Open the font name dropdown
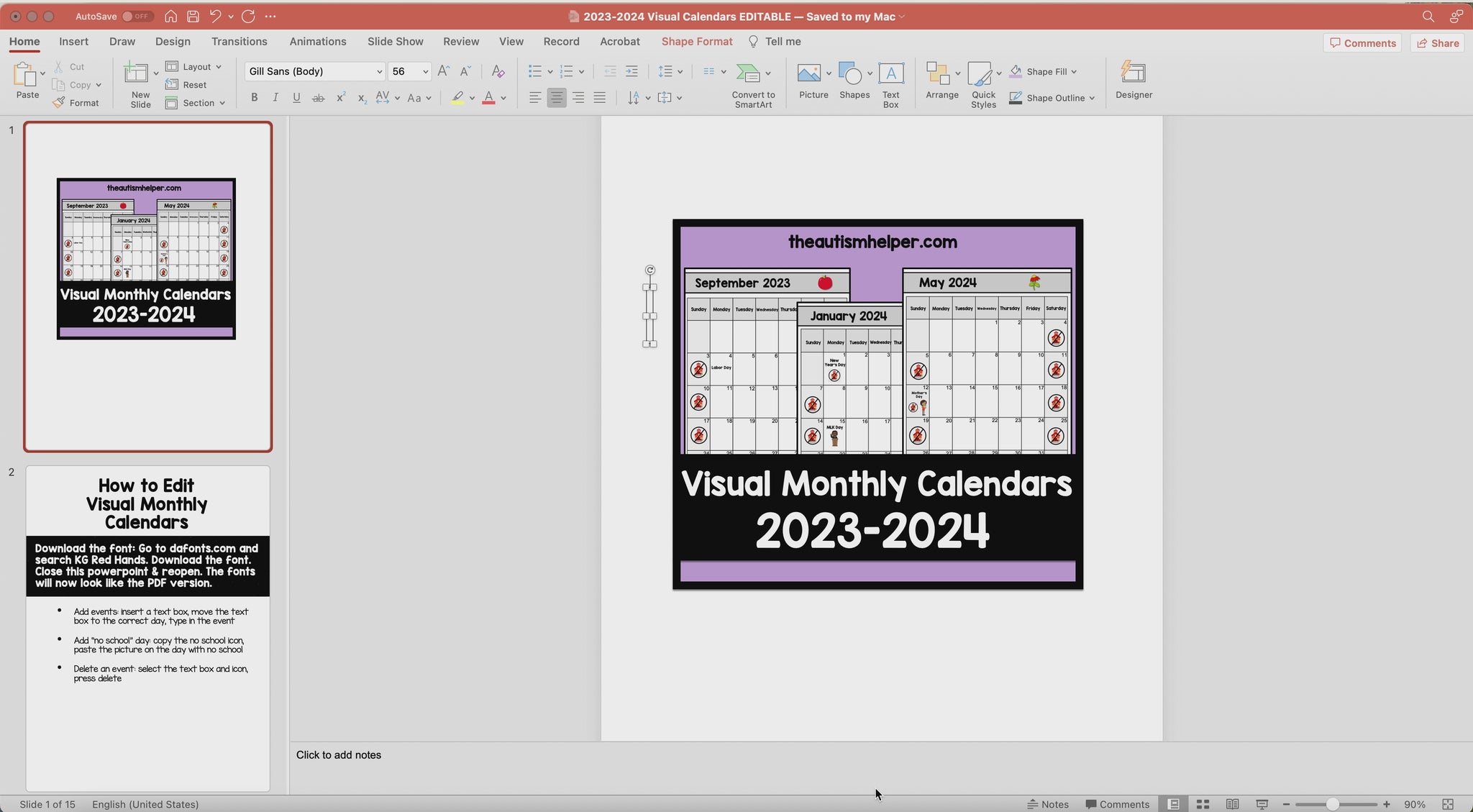This screenshot has height=812, width=1473. (x=379, y=71)
